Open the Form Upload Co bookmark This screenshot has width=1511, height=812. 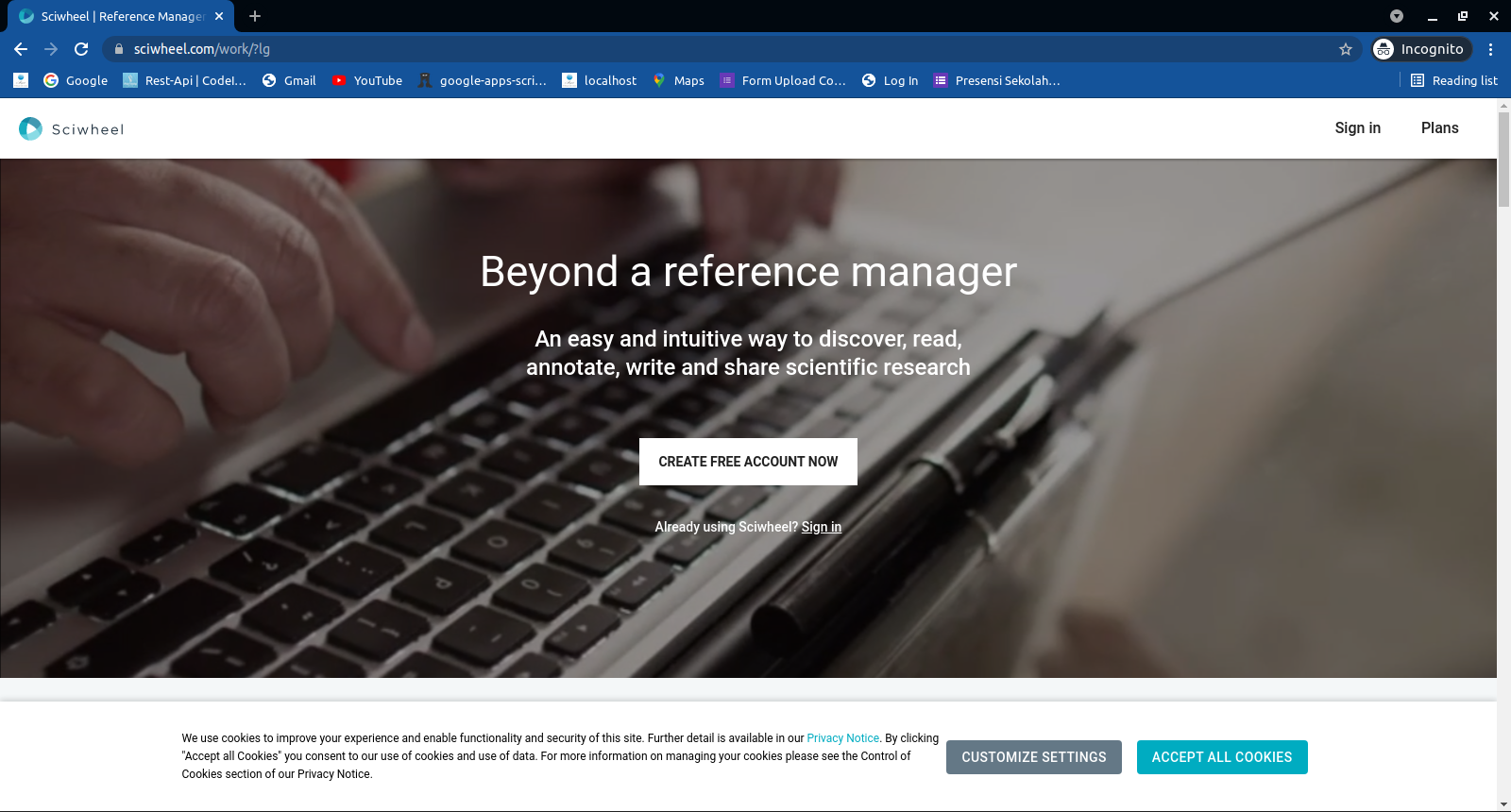click(783, 80)
